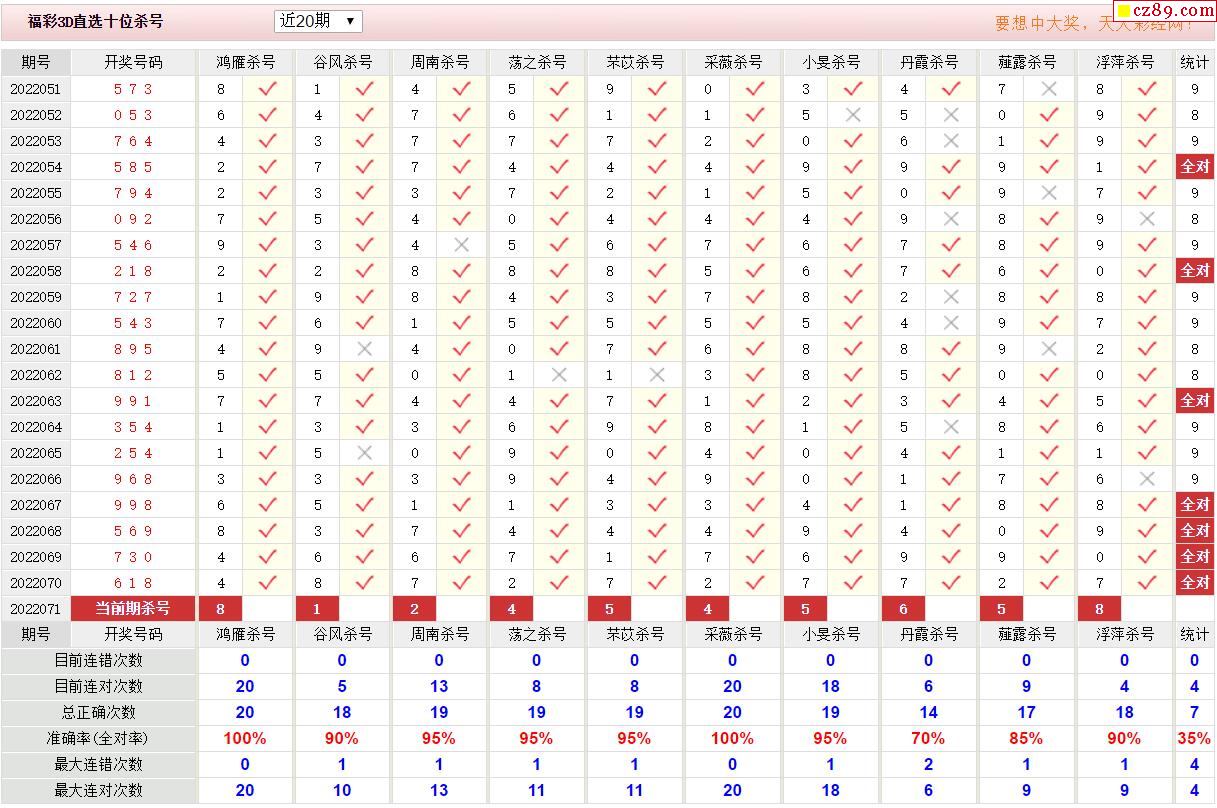
Task: Click the 85% accuracy value under 薤露杀号
Action: (1026, 739)
